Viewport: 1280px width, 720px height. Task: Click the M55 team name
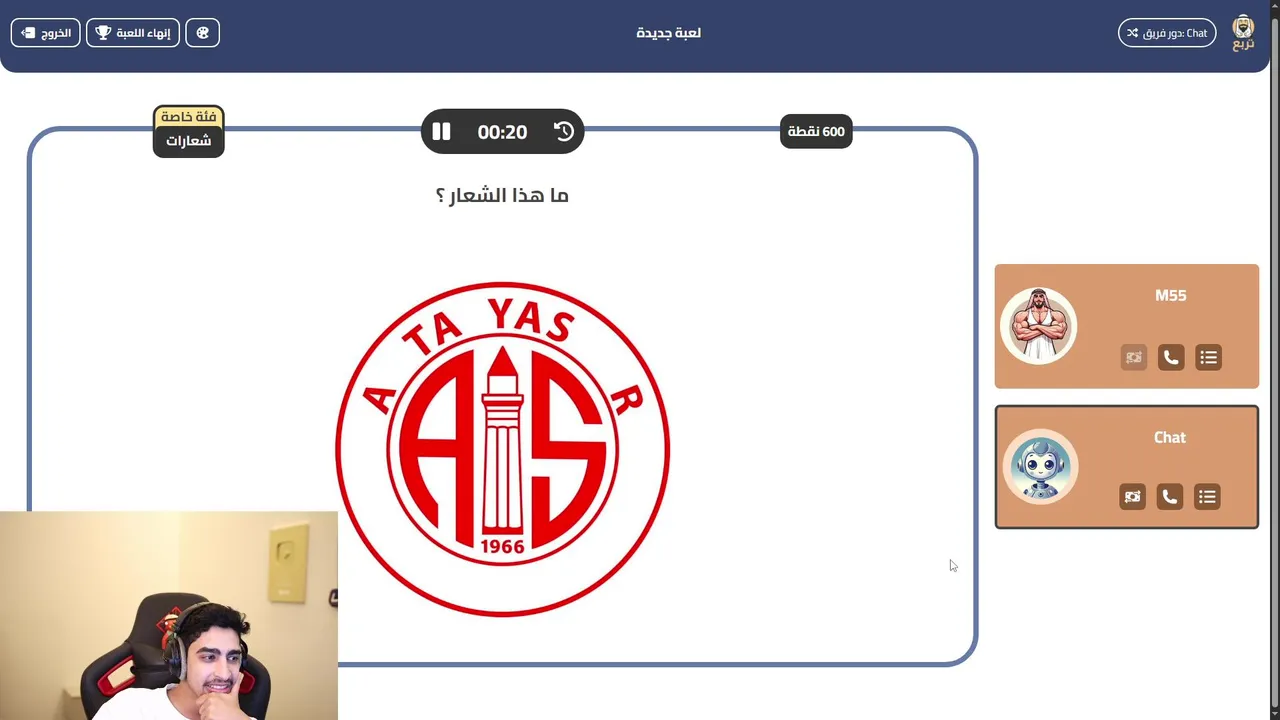coord(1170,296)
